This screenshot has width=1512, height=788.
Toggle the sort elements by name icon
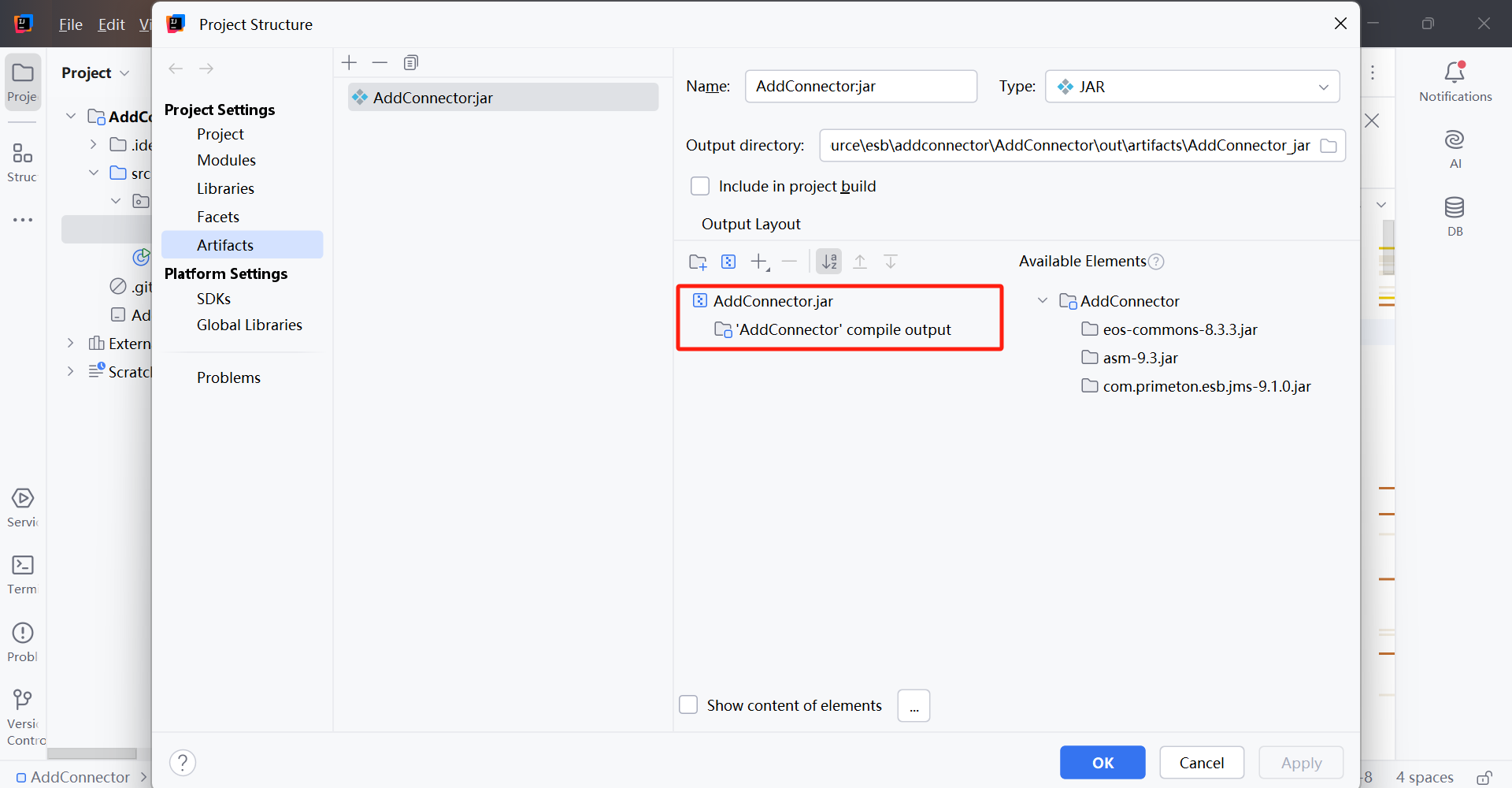tap(828, 262)
